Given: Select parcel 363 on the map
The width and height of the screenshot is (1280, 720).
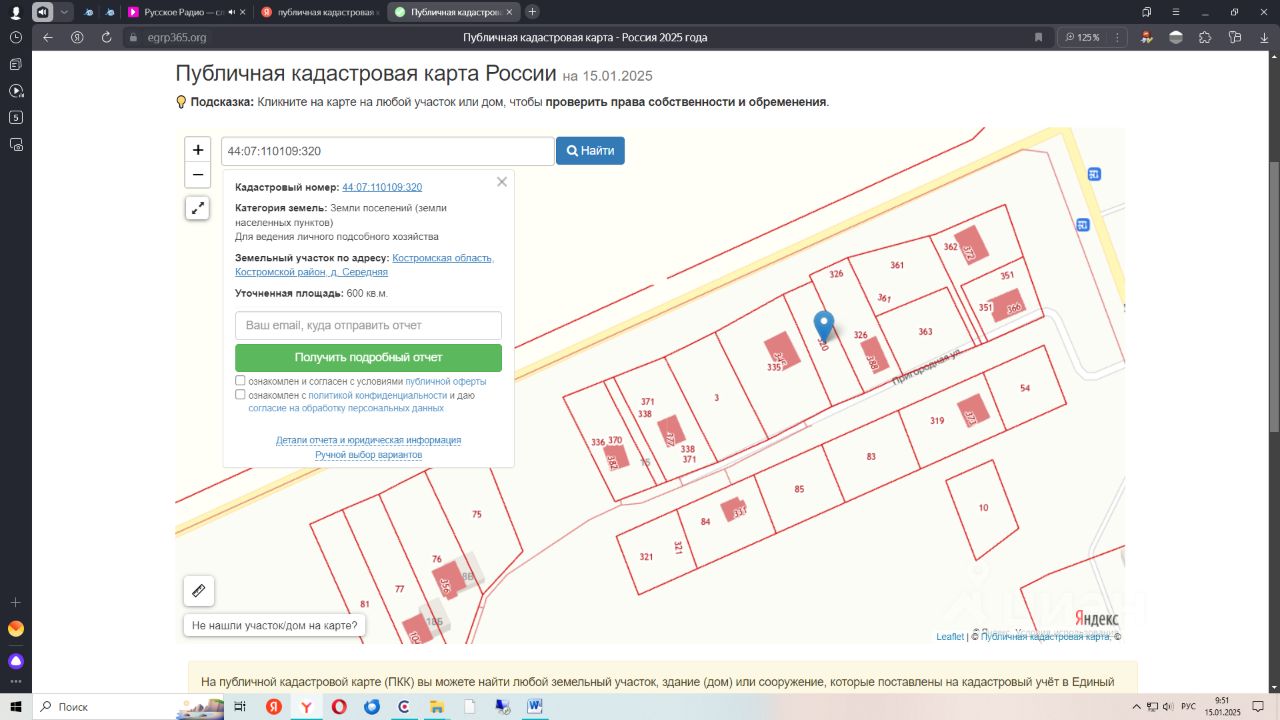Looking at the screenshot, I should [925, 330].
